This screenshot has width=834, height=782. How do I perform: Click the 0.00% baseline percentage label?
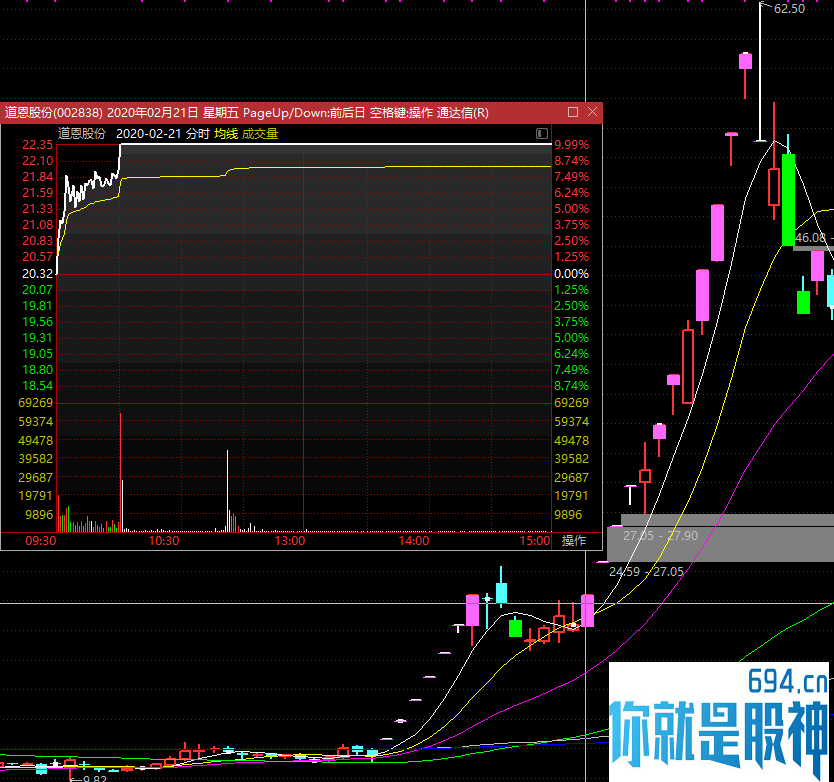(x=571, y=273)
